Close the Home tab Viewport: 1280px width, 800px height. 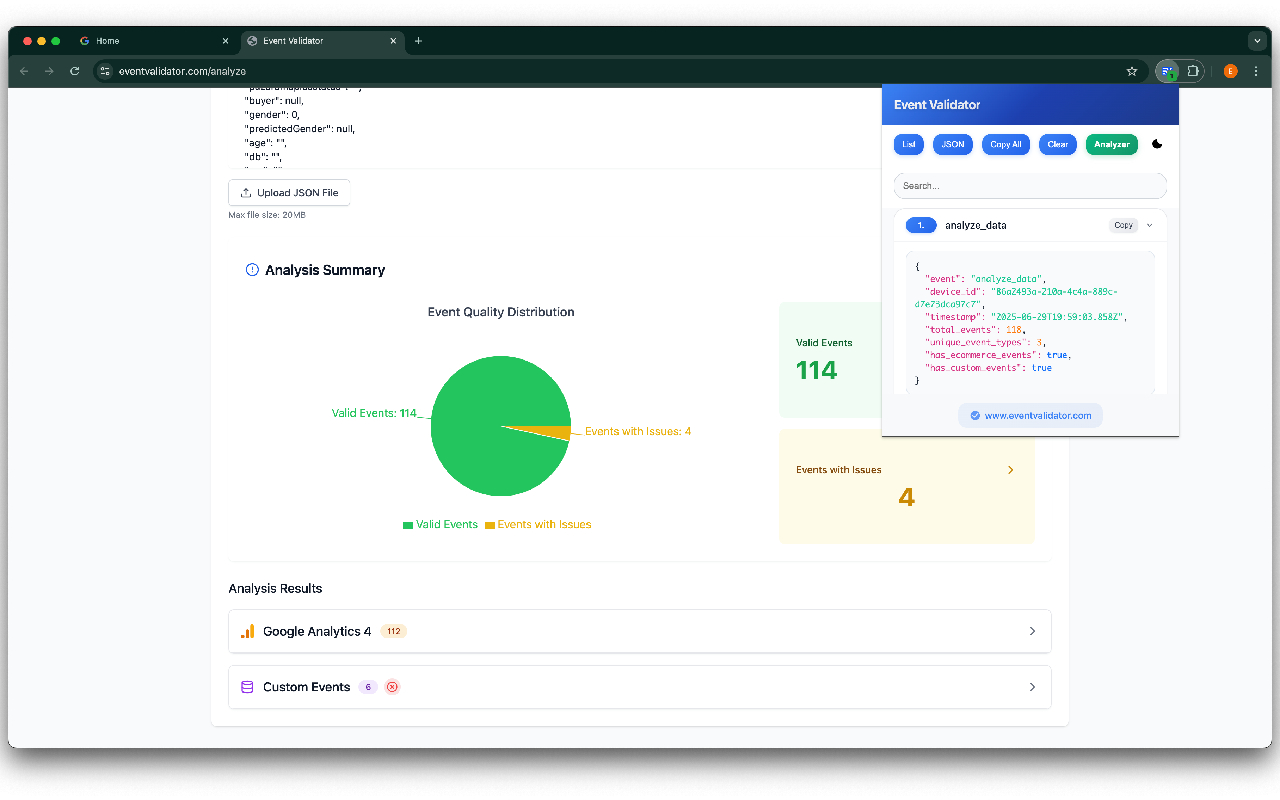point(225,41)
